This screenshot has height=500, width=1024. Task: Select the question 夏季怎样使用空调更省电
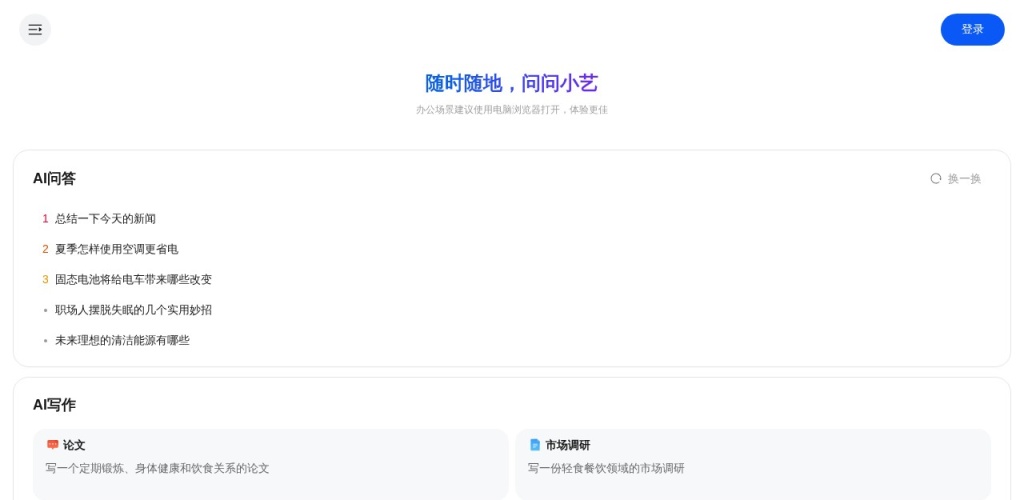pyautogui.click(x=116, y=249)
